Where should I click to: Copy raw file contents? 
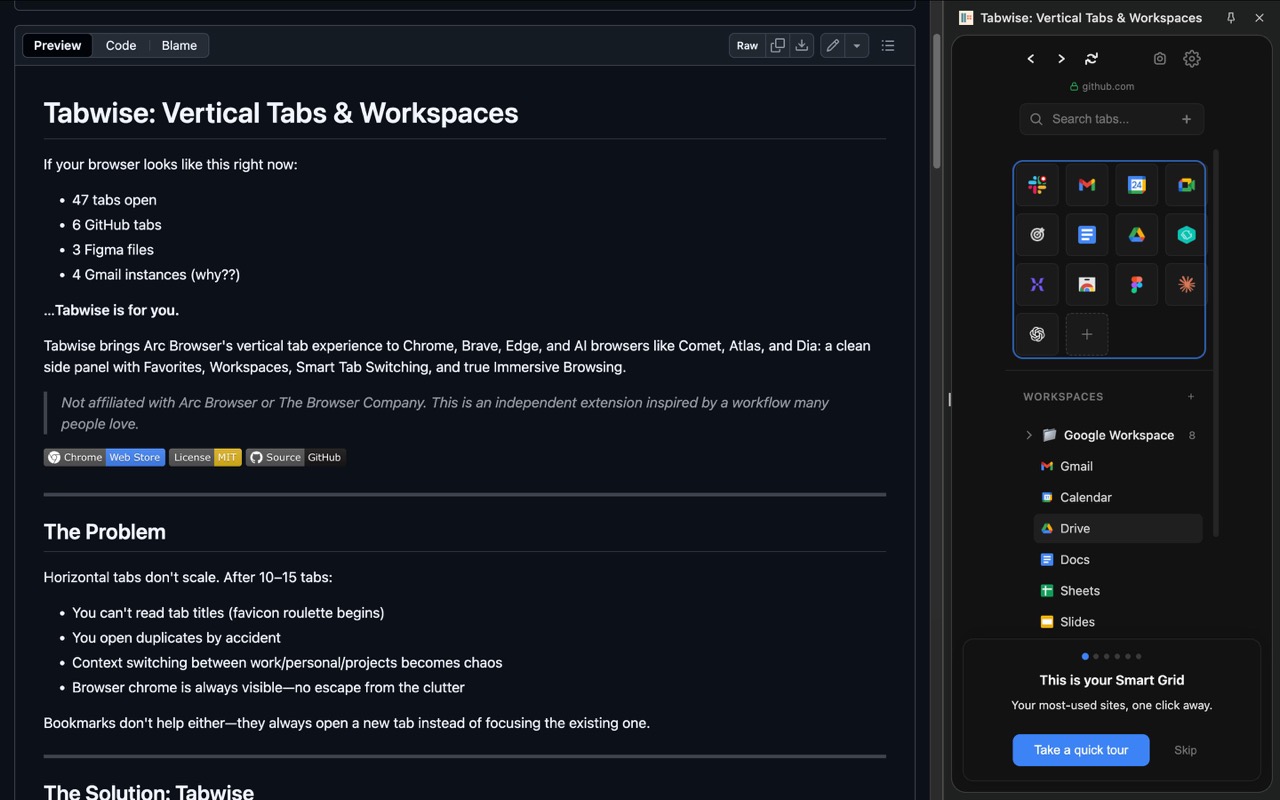tap(777, 45)
